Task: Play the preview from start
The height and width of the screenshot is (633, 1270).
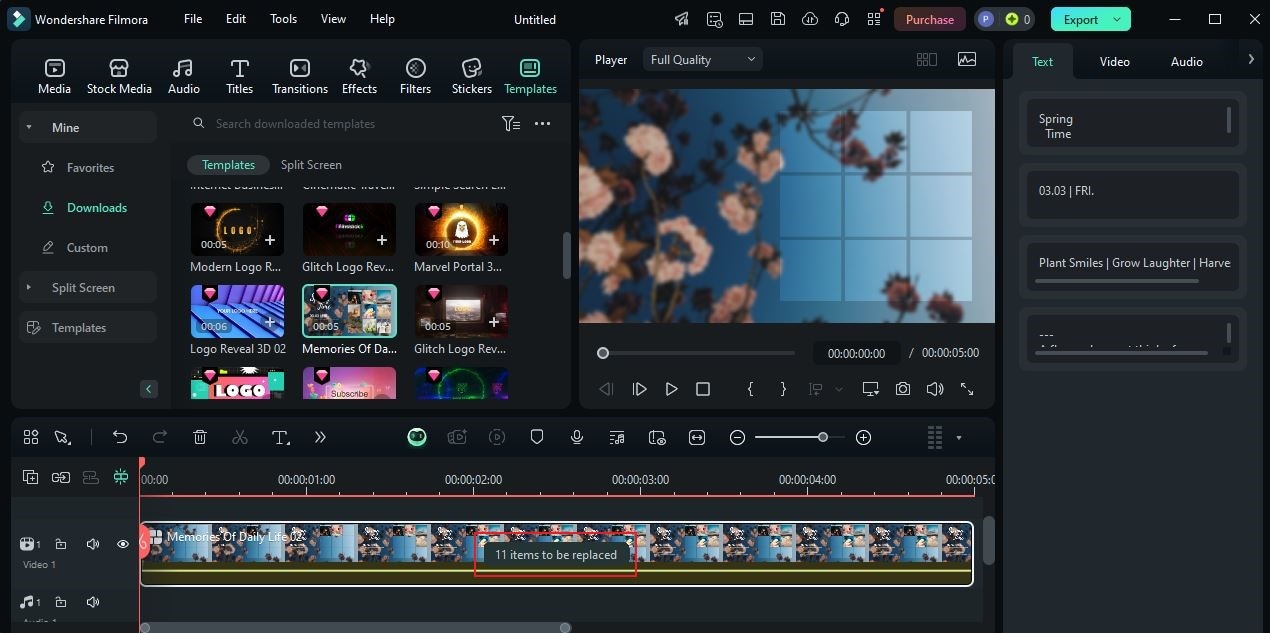Action: [x=639, y=389]
